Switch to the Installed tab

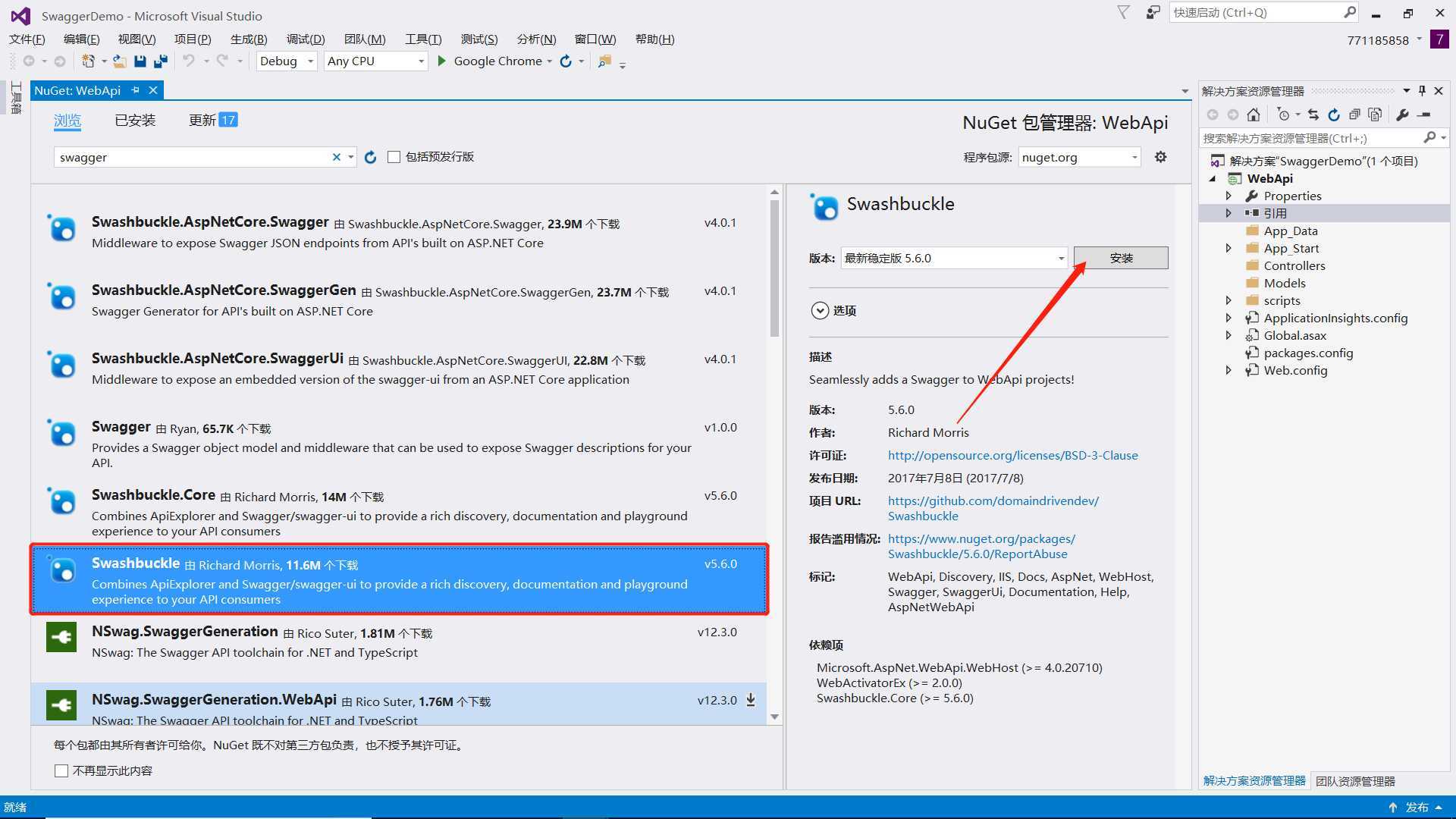click(x=135, y=120)
